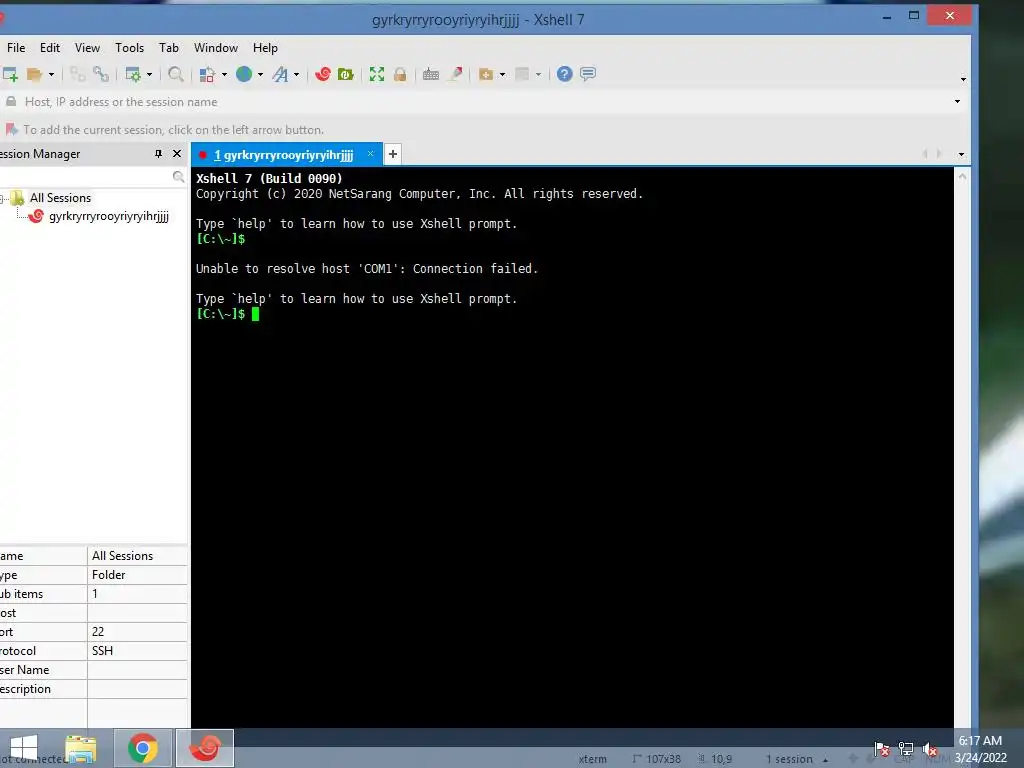The width and height of the screenshot is (1024, 768).
Task: Click the Reconnect toolbar icon
Action: click(101, 74)
